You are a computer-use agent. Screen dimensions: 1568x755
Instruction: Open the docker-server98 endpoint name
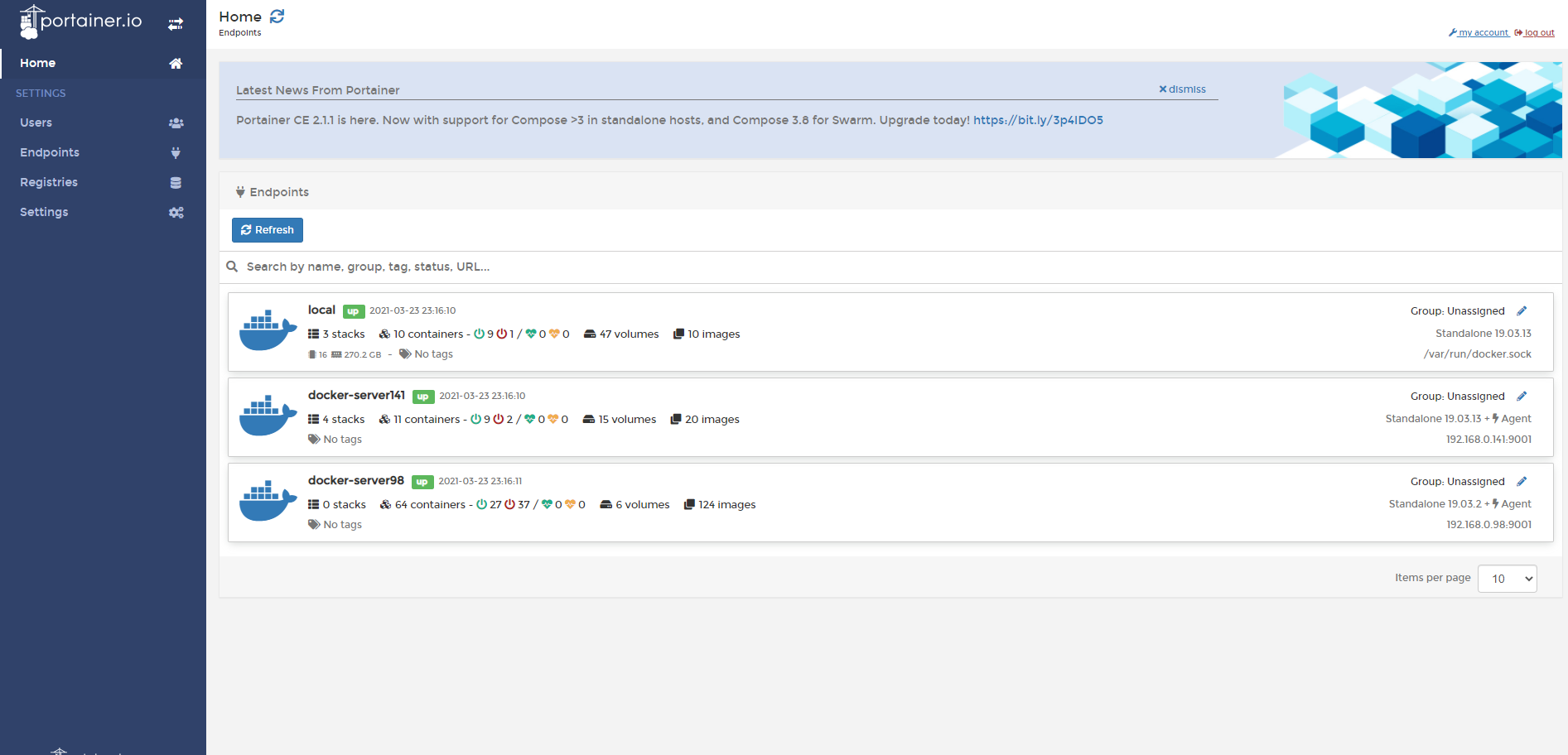356,480
